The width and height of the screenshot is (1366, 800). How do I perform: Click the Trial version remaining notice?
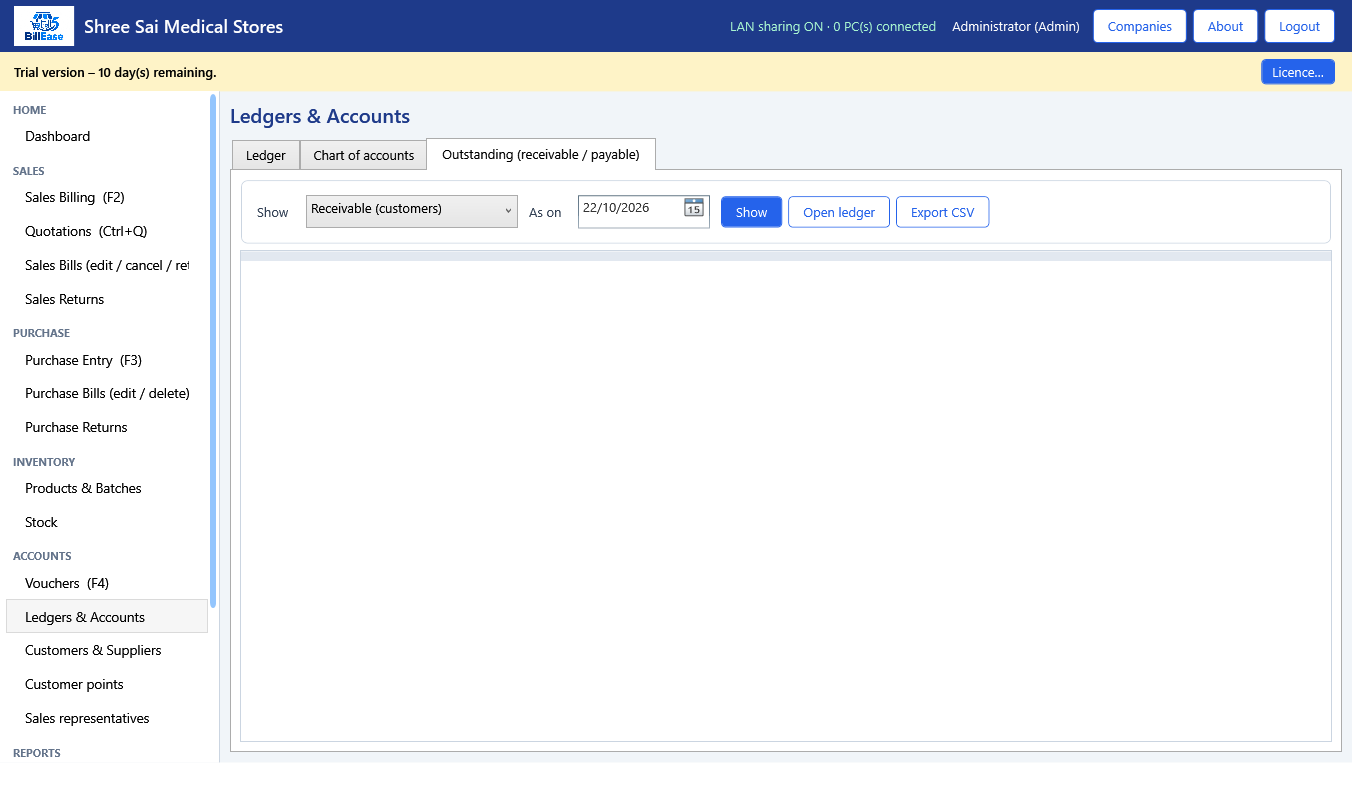(115, 73)
